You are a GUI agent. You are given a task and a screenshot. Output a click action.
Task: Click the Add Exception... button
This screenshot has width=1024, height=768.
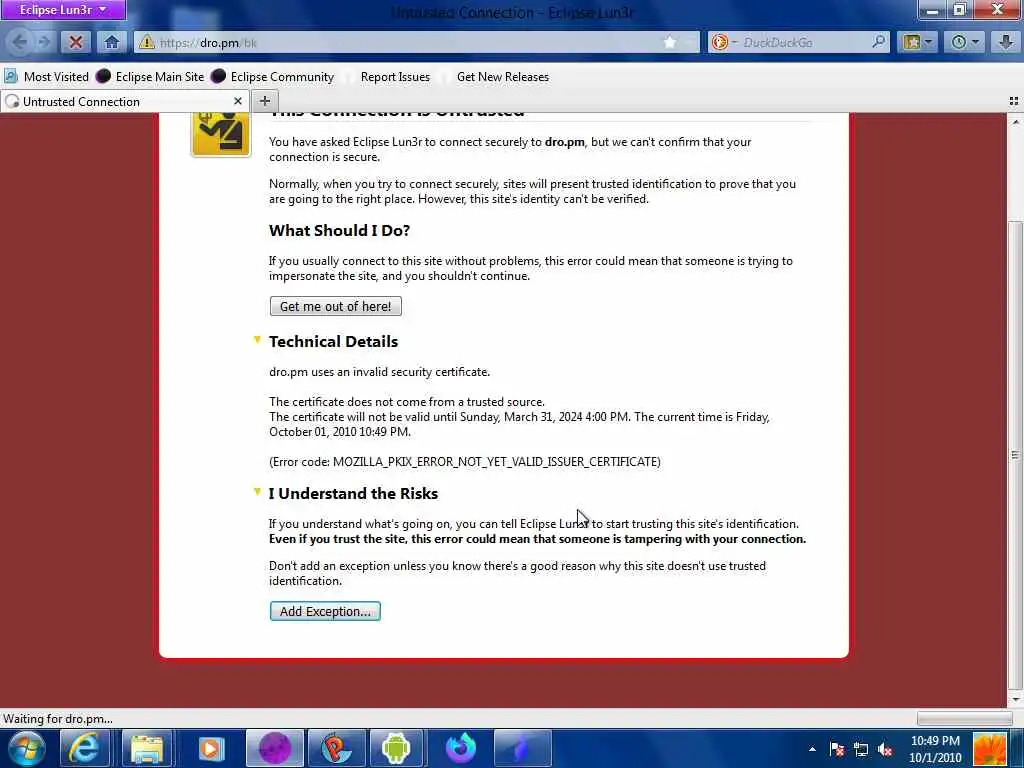pyautogui.click(x=325, y=611)
